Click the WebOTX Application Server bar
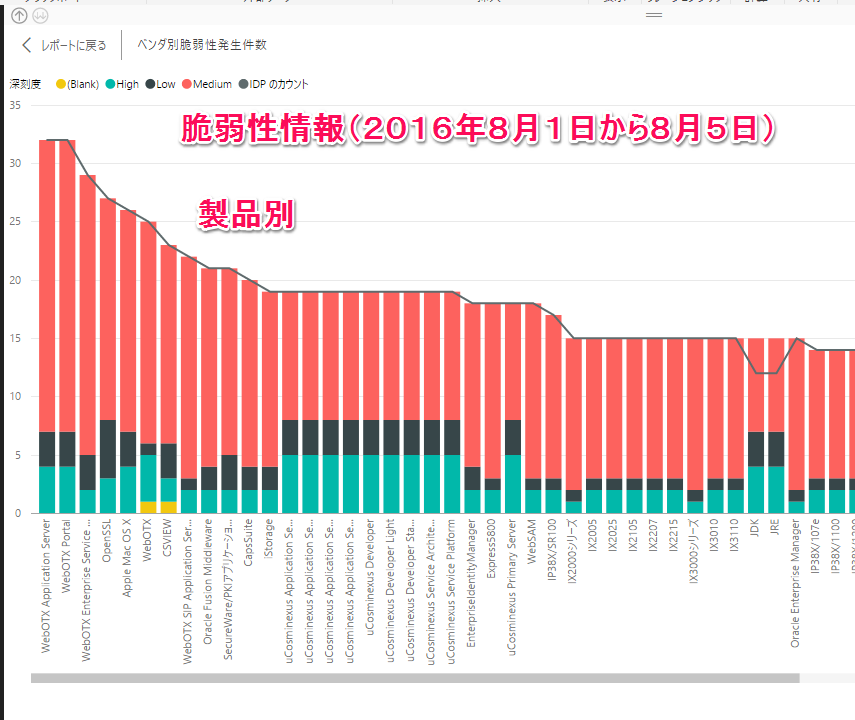The width and height of the screenshot is (855, 720). coord(47,326)
